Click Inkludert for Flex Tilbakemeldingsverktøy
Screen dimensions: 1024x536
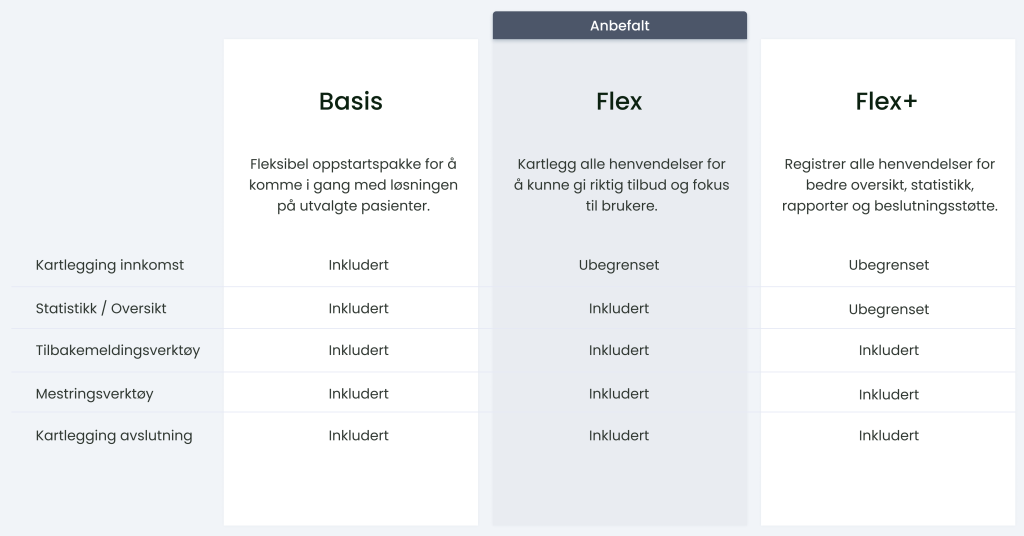619,351
